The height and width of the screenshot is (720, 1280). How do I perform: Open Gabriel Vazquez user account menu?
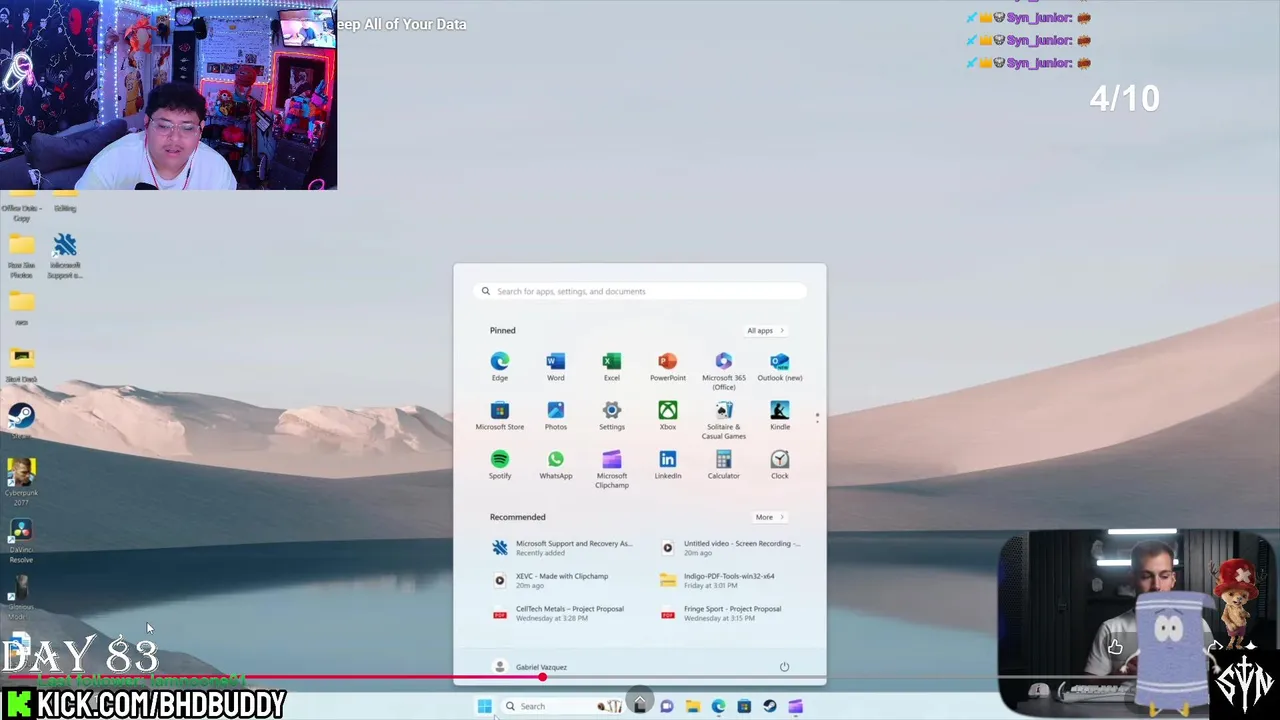[531, 667]
